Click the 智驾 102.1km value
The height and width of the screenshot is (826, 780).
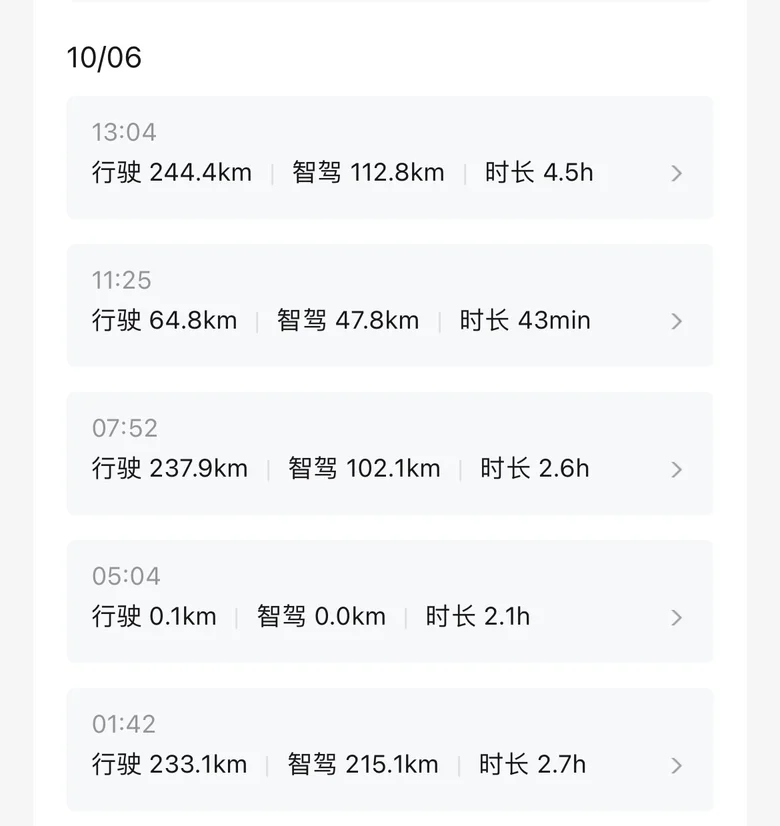pos(364,469)
